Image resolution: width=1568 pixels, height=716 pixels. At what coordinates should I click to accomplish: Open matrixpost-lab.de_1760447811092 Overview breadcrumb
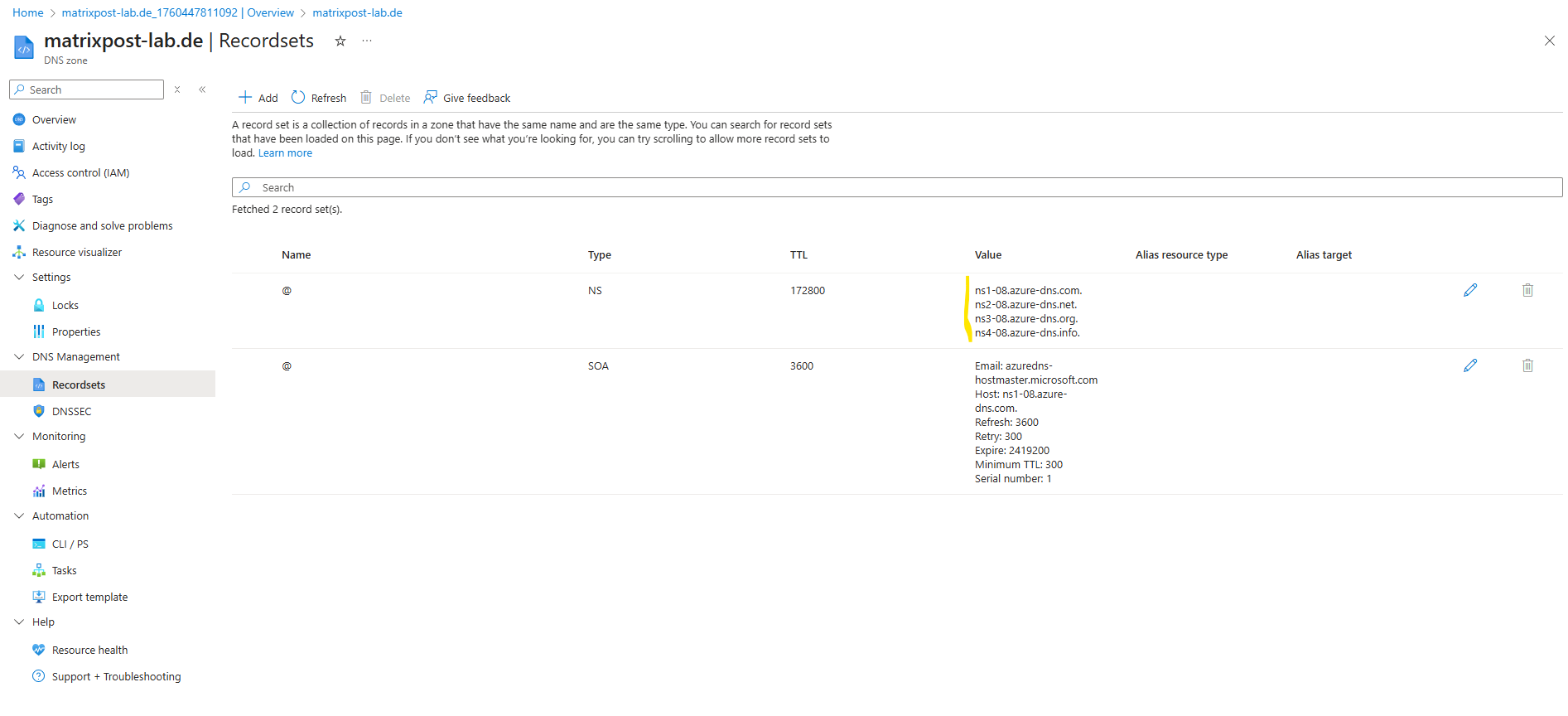[178, 12]
